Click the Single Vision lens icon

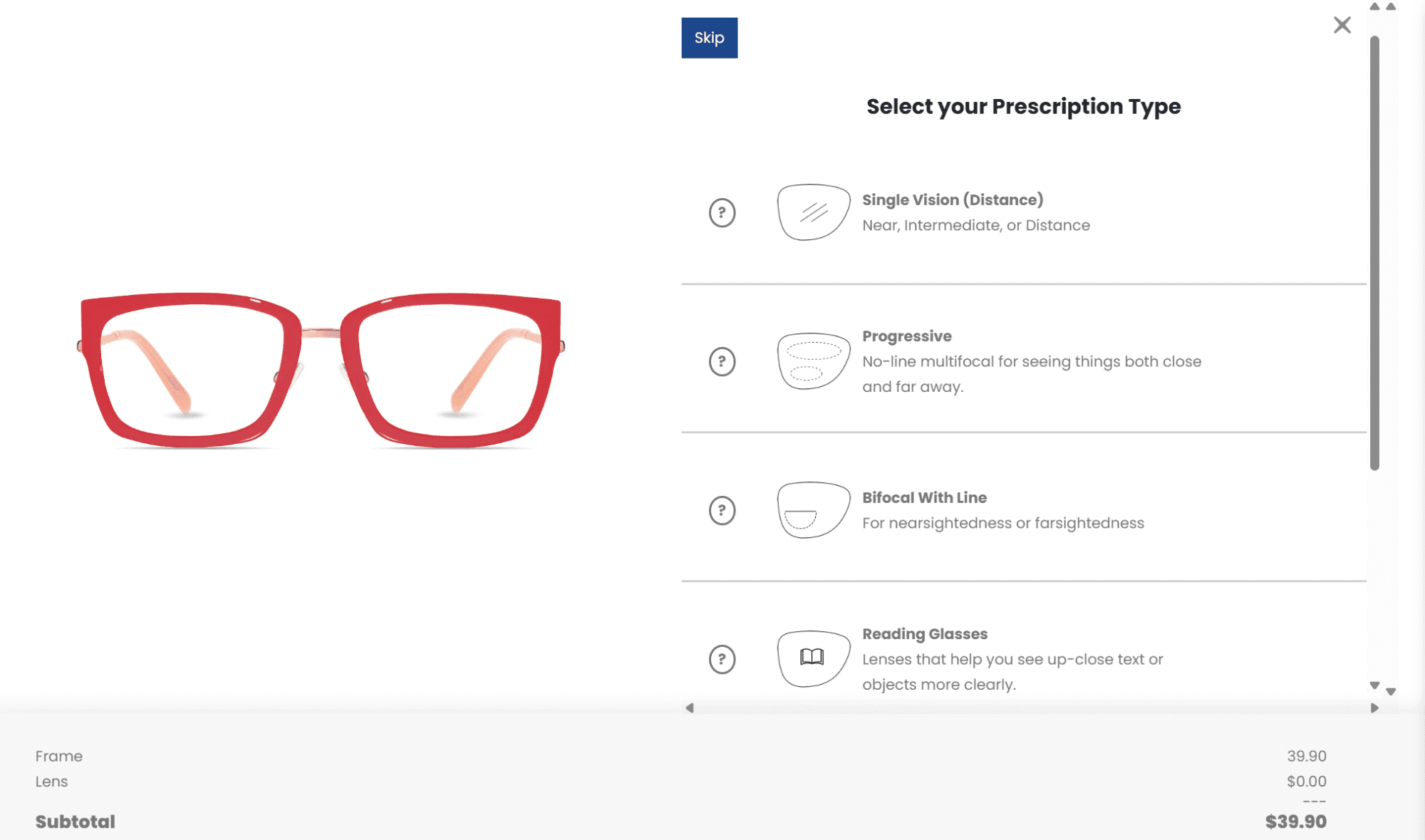click(813, 212)
